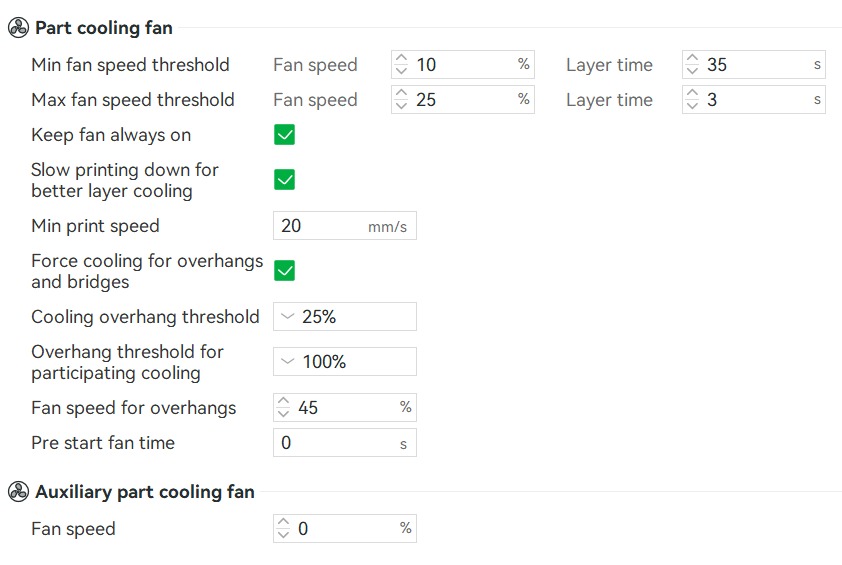Click the Min fan speed percentage field
Screen dimensions: 842x565
tap(463, 64)
